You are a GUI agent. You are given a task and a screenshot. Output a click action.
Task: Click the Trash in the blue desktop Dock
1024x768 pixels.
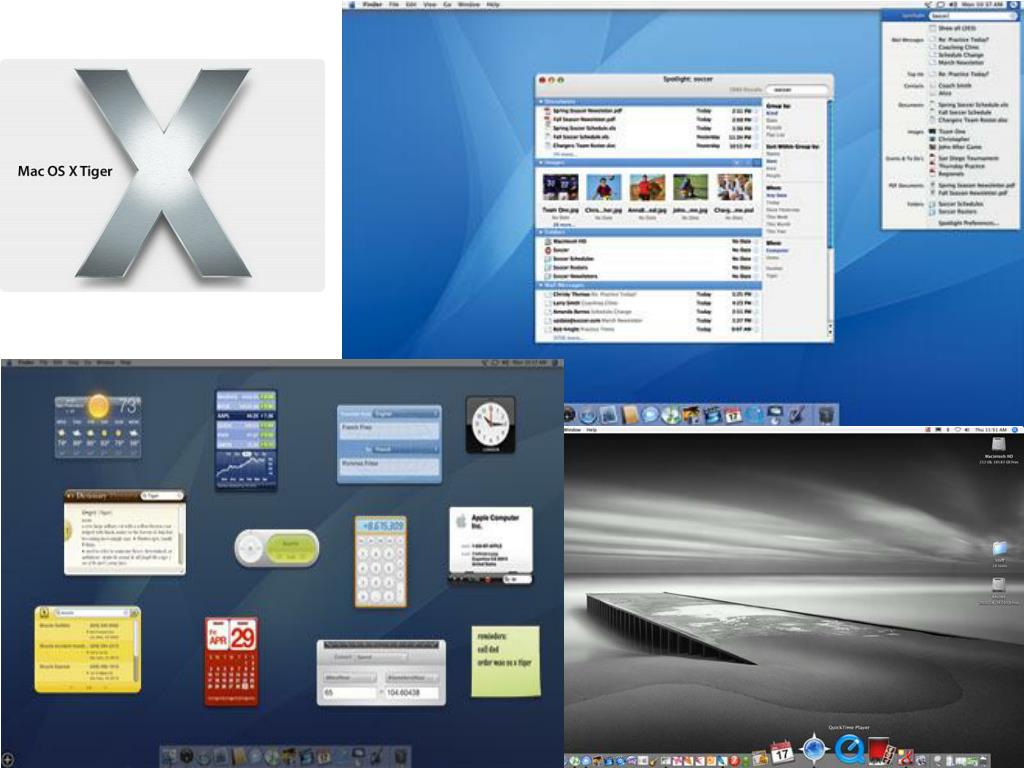827,414
